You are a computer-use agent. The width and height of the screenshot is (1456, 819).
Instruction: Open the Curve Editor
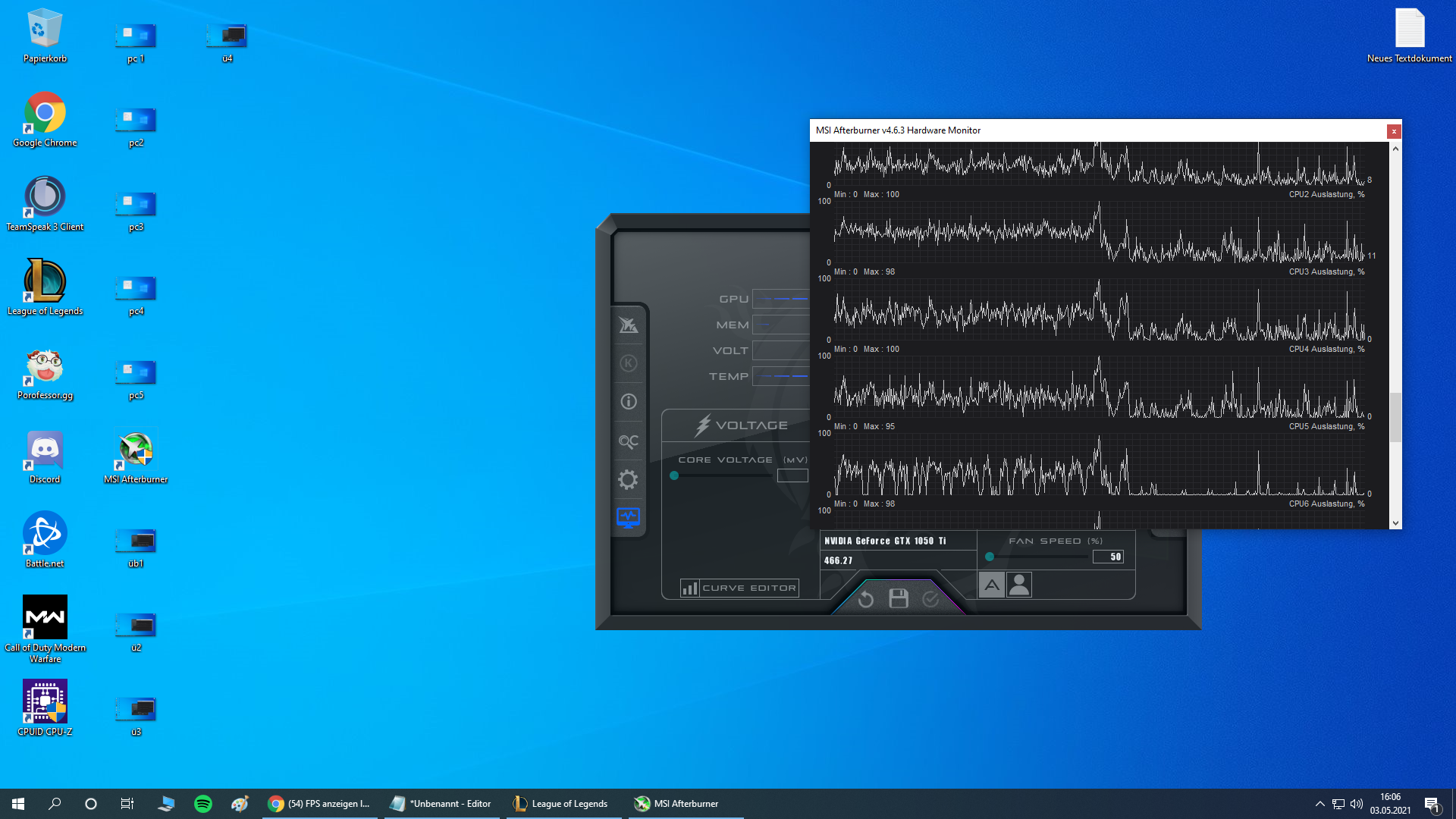[x=739, y=588]
